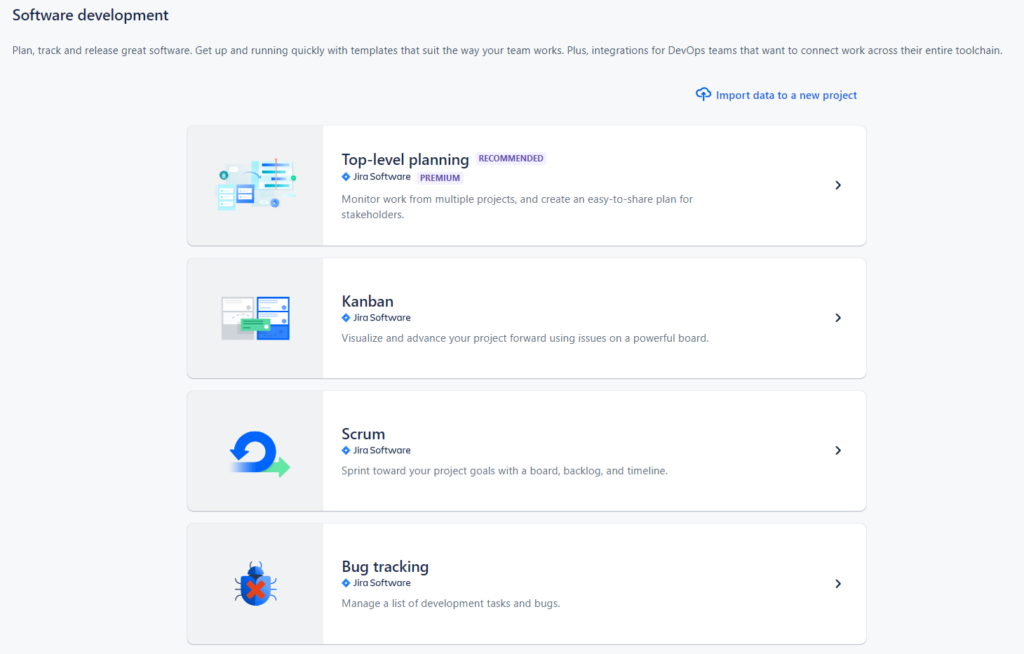
Task: Click the PREMIUM label badge
Action: 440,178
